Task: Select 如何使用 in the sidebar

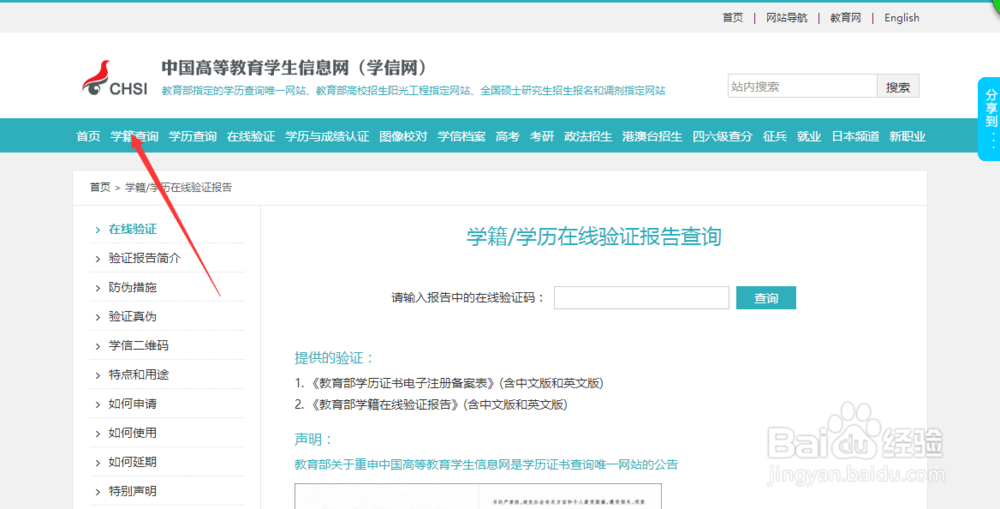Action: 133,433
